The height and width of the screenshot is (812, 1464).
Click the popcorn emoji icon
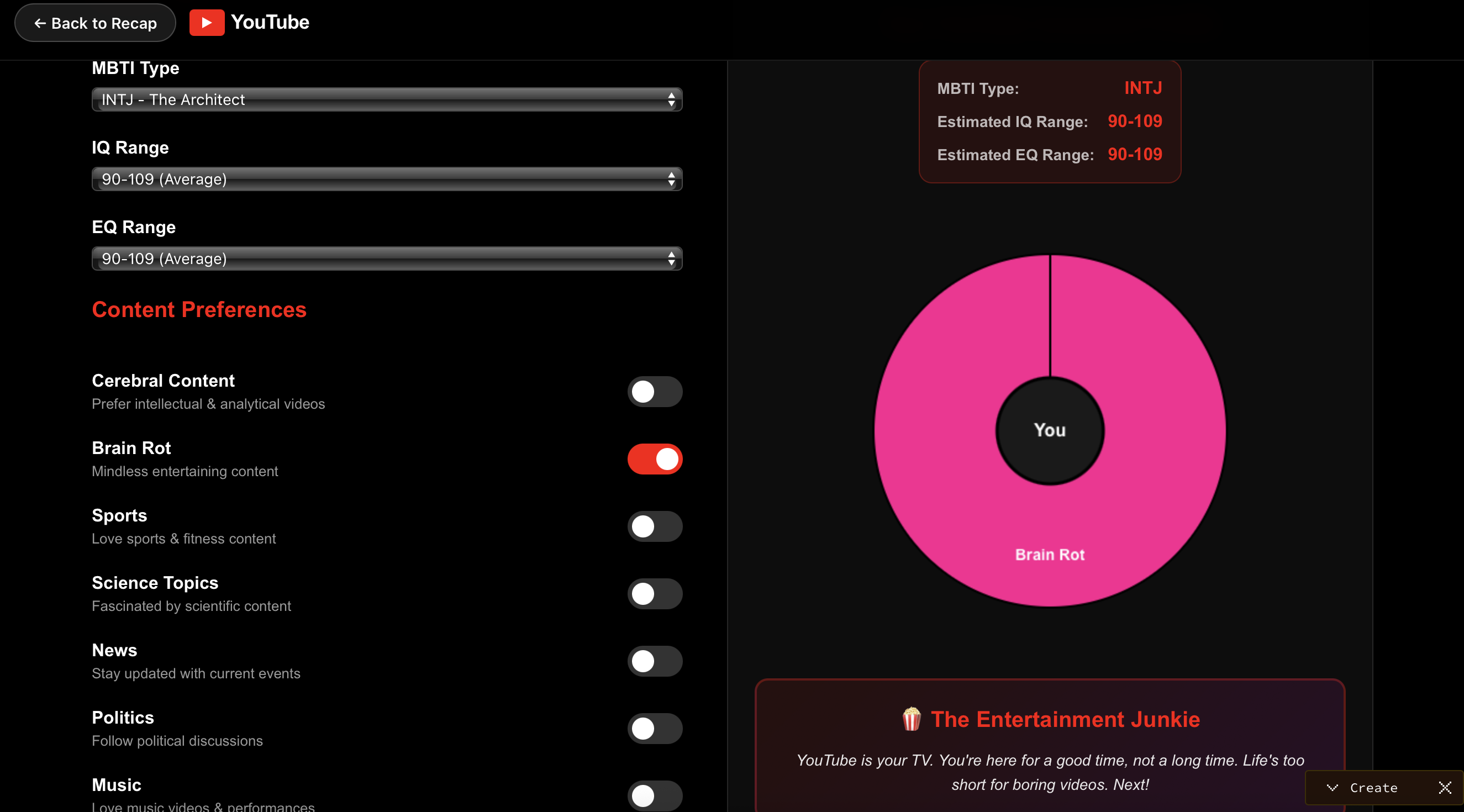912,719
